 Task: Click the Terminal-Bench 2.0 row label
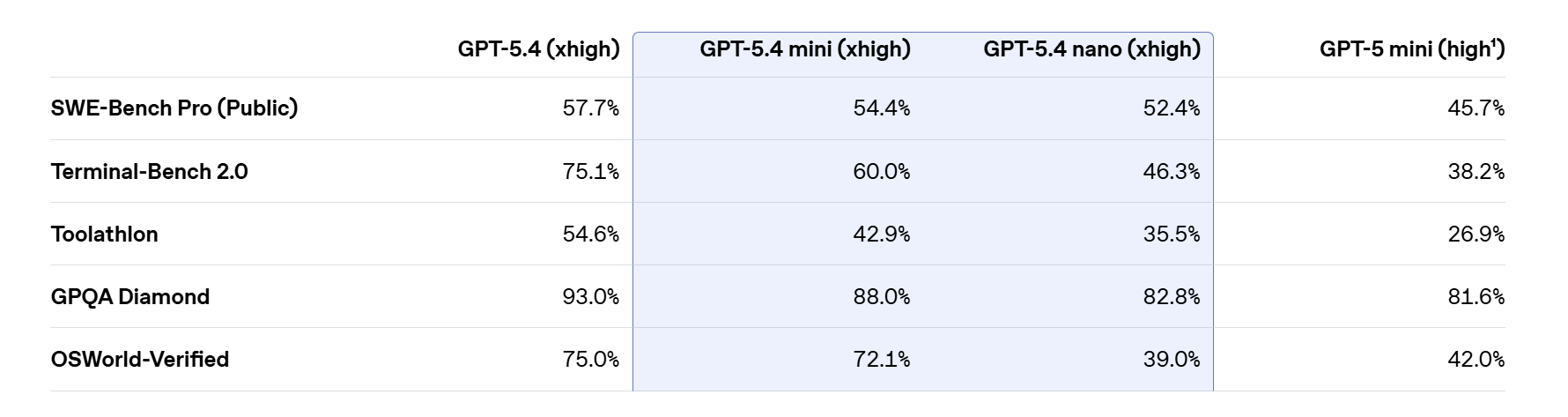pos(150,172)
